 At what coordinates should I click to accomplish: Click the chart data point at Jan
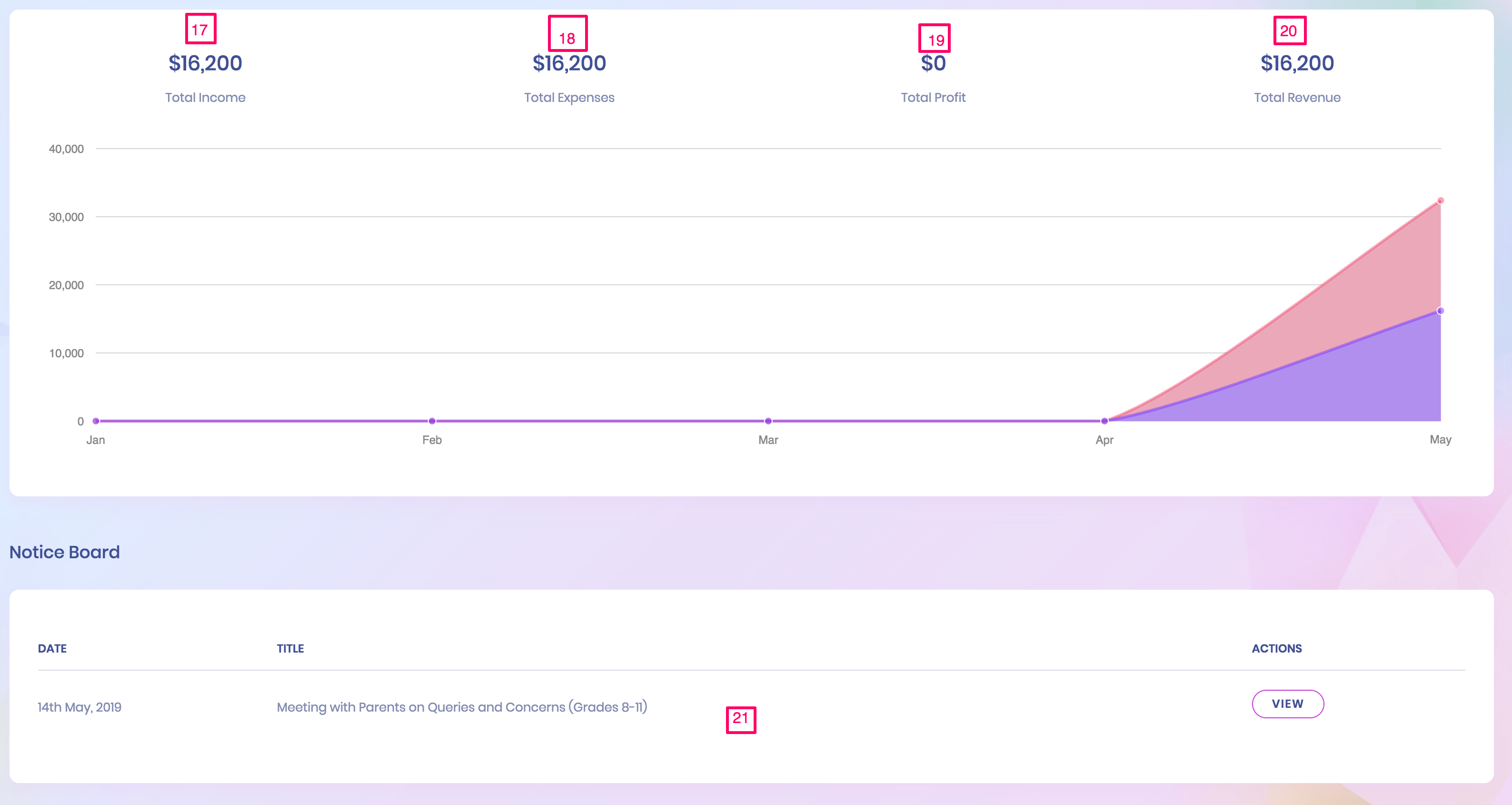(96, 421)
